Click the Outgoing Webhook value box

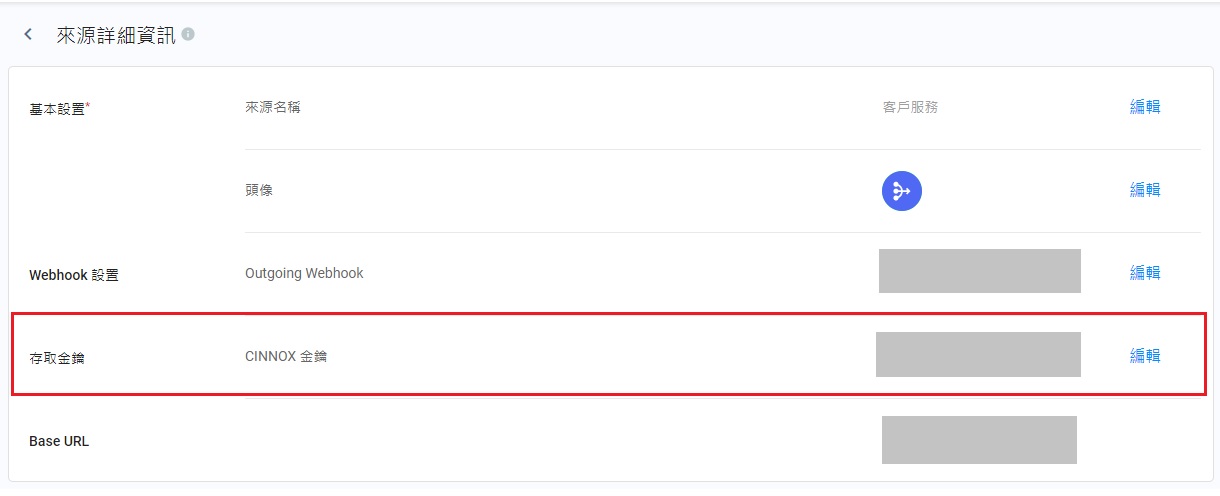pos(979,271)
